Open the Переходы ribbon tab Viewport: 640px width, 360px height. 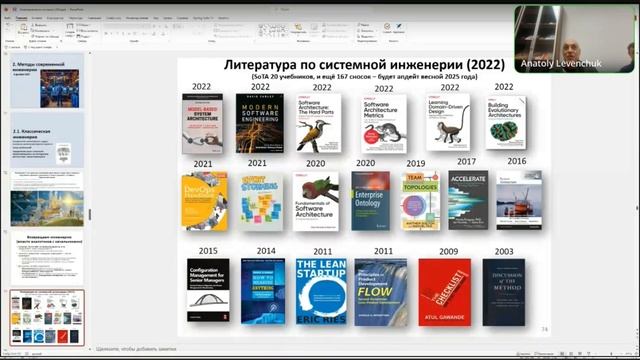[76, 18]
